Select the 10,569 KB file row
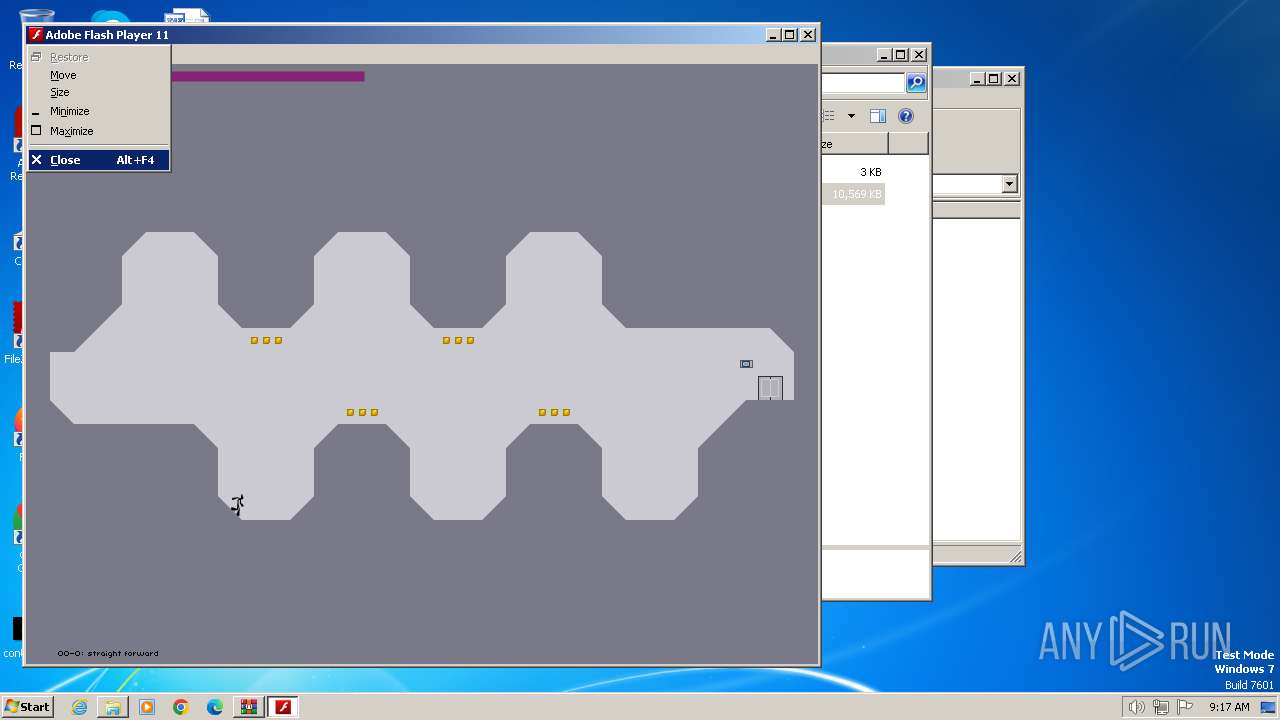This screenshot has width=1280, height=720. [853, 194]
